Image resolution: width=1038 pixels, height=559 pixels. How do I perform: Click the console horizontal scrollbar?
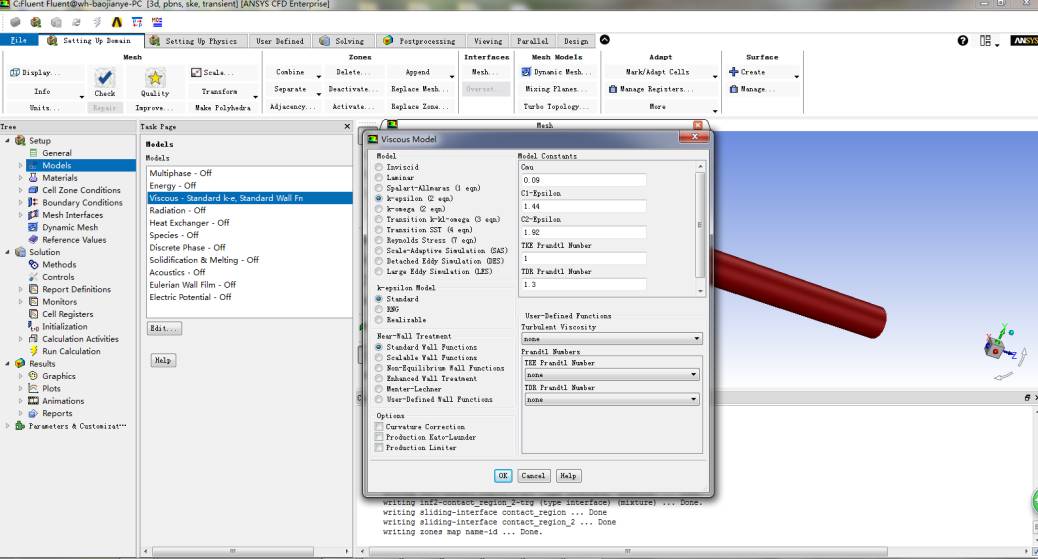628,551
